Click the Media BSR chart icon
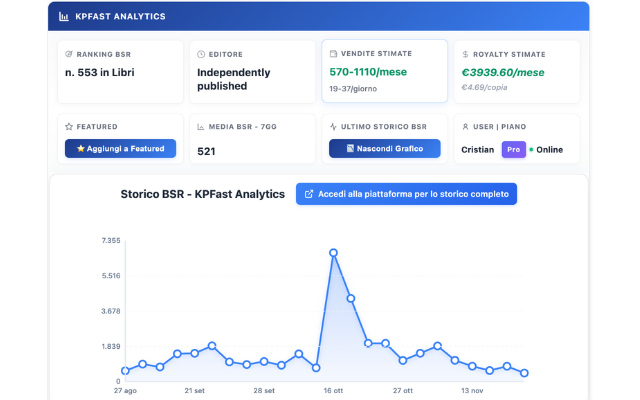The width and height of the screenshot is (640, 400). [x=201, y=127]
